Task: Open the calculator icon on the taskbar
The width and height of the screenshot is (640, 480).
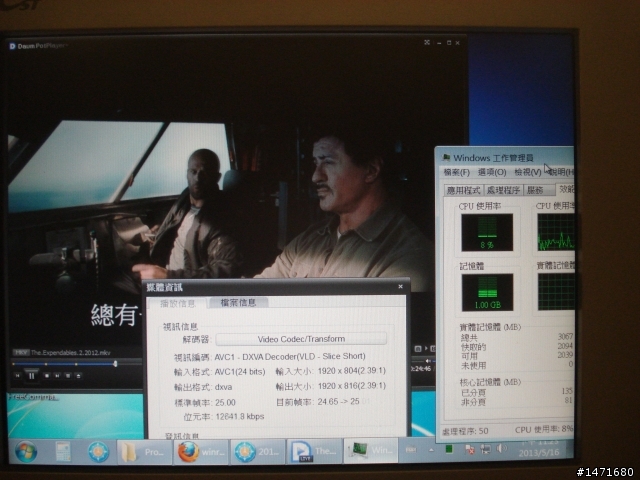Action: tap(63, 451)
